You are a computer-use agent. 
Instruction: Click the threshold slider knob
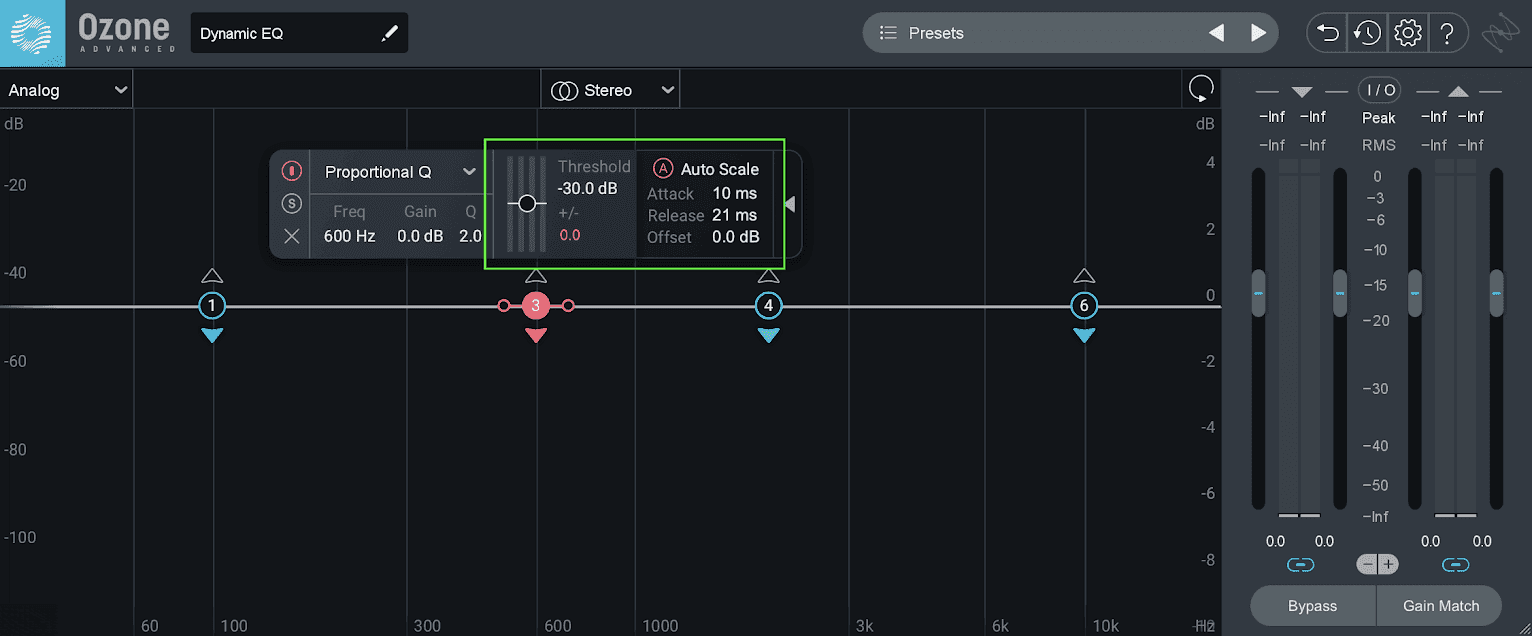tap(527, 204)
